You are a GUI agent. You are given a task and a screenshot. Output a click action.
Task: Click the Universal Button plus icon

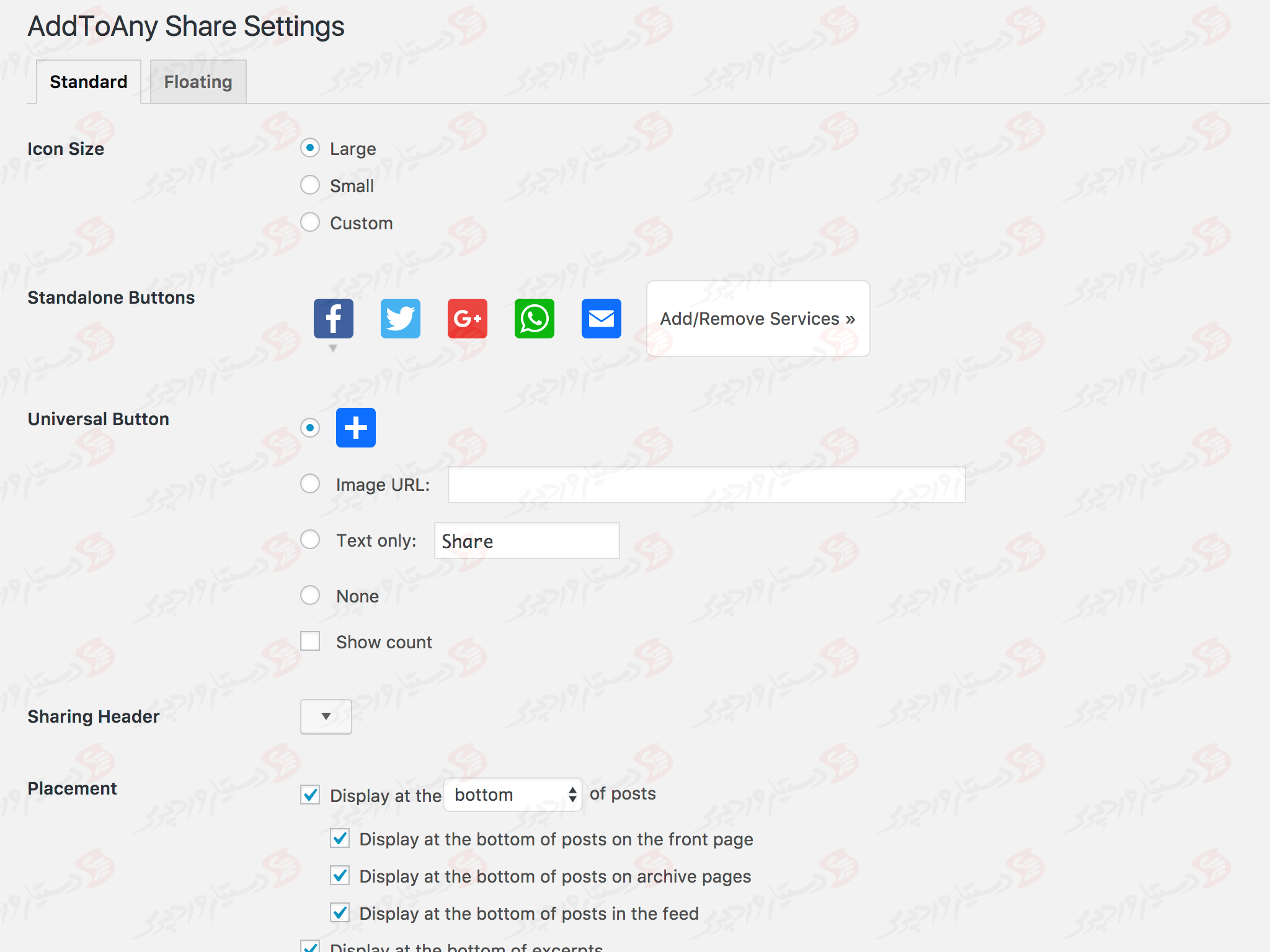tap(356, 427)
